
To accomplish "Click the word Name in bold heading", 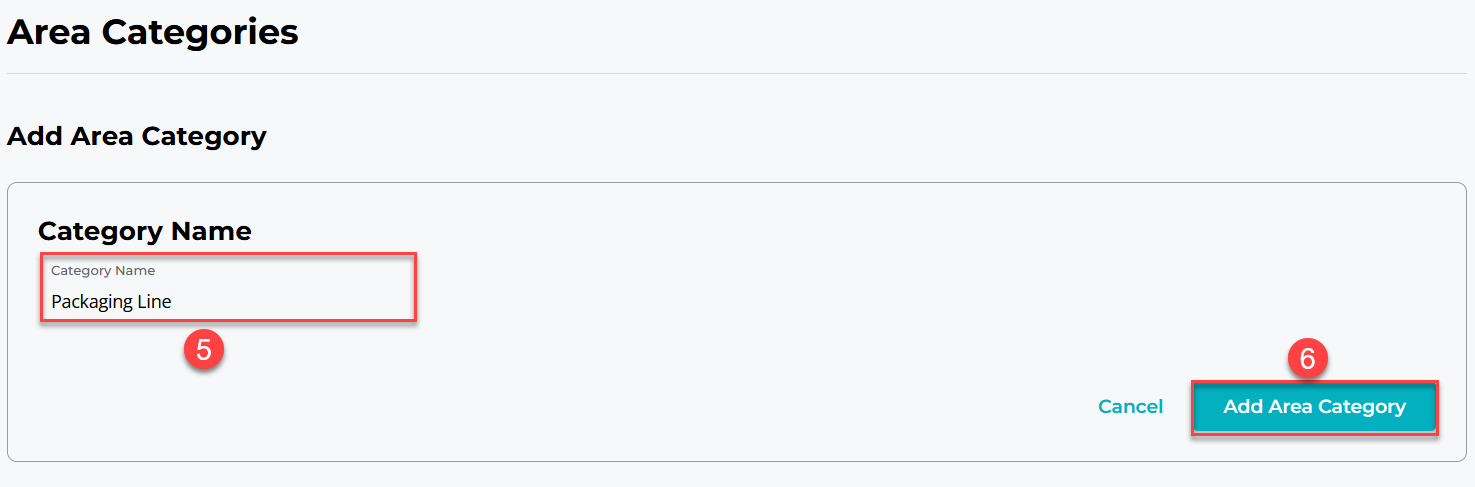I will pos(211,231).
